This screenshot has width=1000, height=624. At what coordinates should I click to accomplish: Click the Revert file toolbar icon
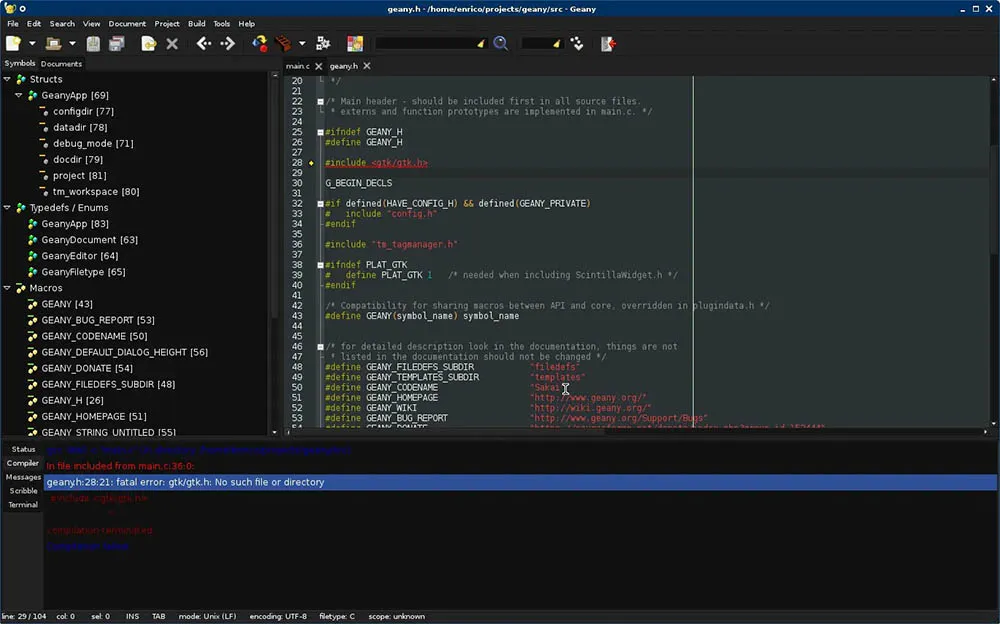[x=148, y=44]
